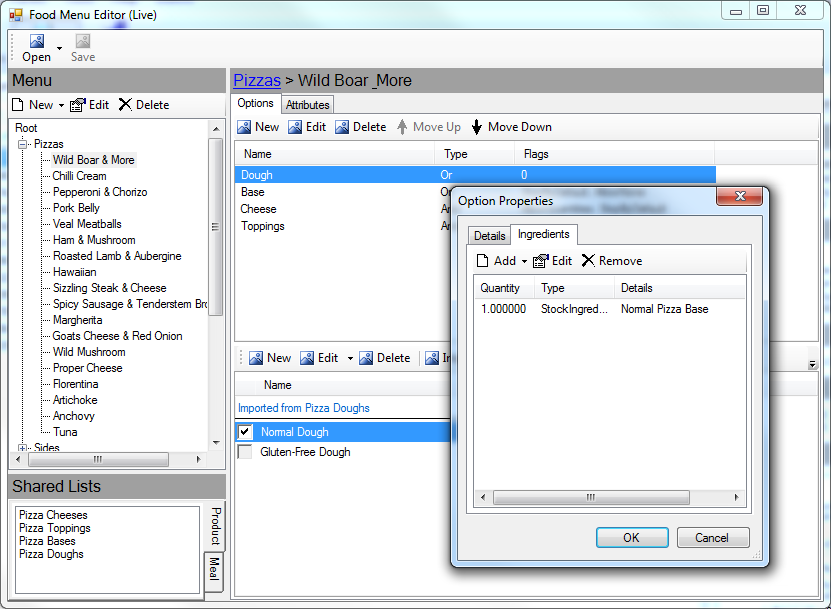Viewport: 831px width, 609px height.
Task: Switch to the Attributes tab
Action: coord(307,105)
